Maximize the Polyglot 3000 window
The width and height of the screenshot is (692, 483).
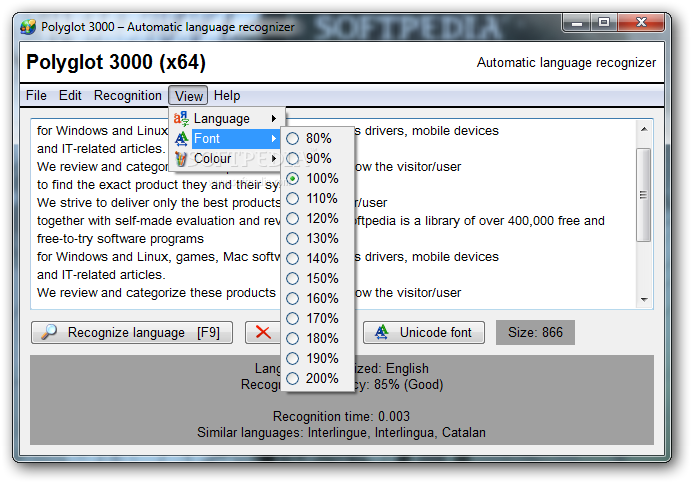click(604, 23)
